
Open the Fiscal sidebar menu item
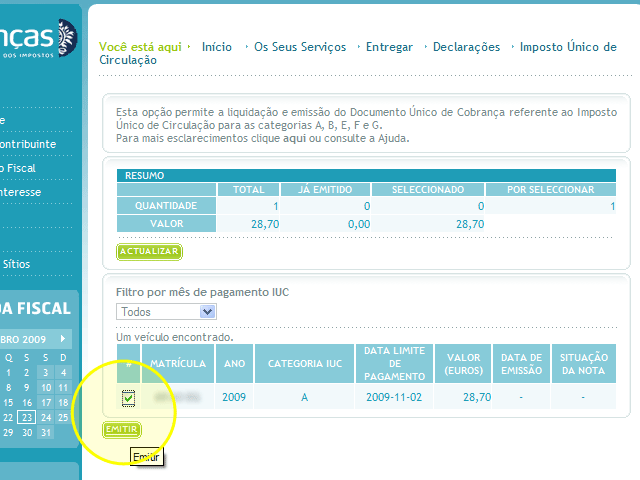click(20, 168)
